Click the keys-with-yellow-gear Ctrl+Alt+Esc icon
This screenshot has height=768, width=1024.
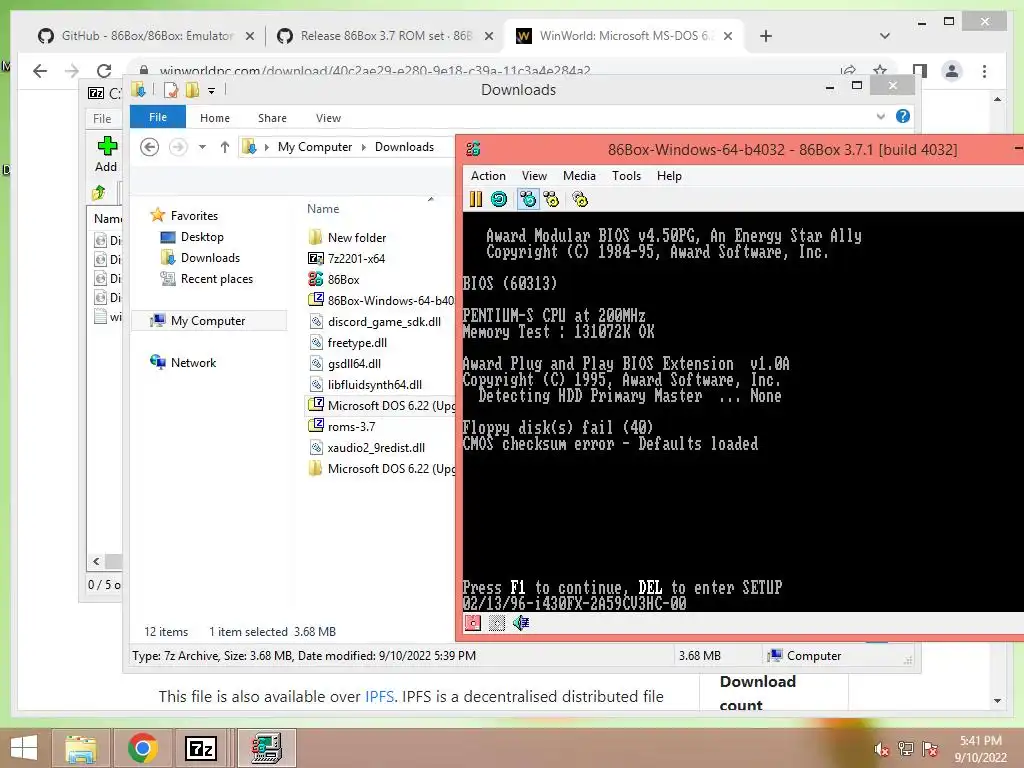(x=552, y=199)
